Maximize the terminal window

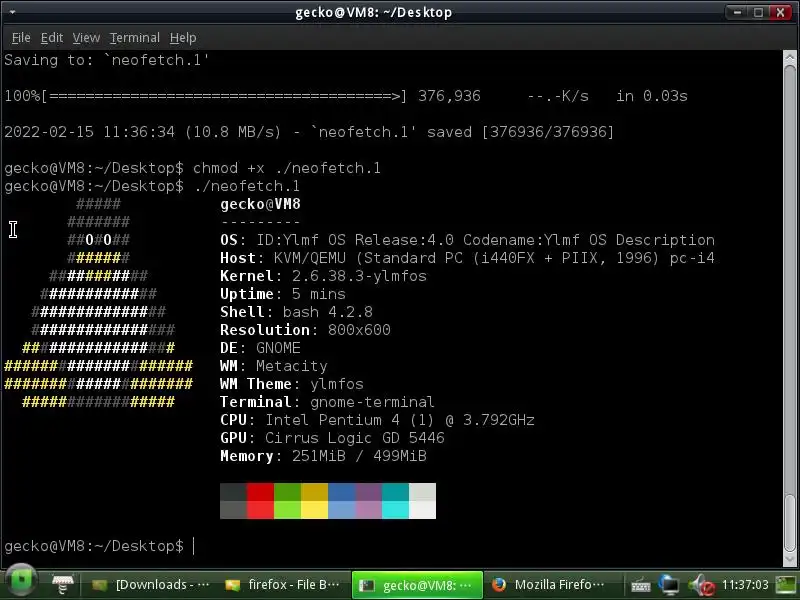pos(759,12)
